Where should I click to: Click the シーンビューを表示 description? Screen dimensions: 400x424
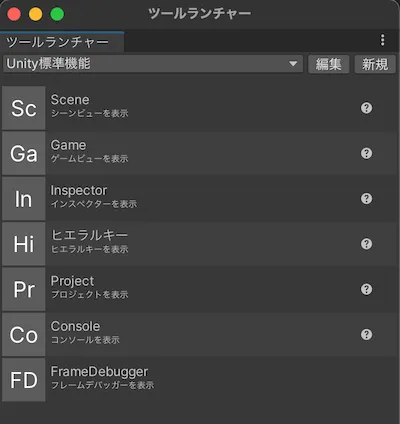[x=89, y=113]
